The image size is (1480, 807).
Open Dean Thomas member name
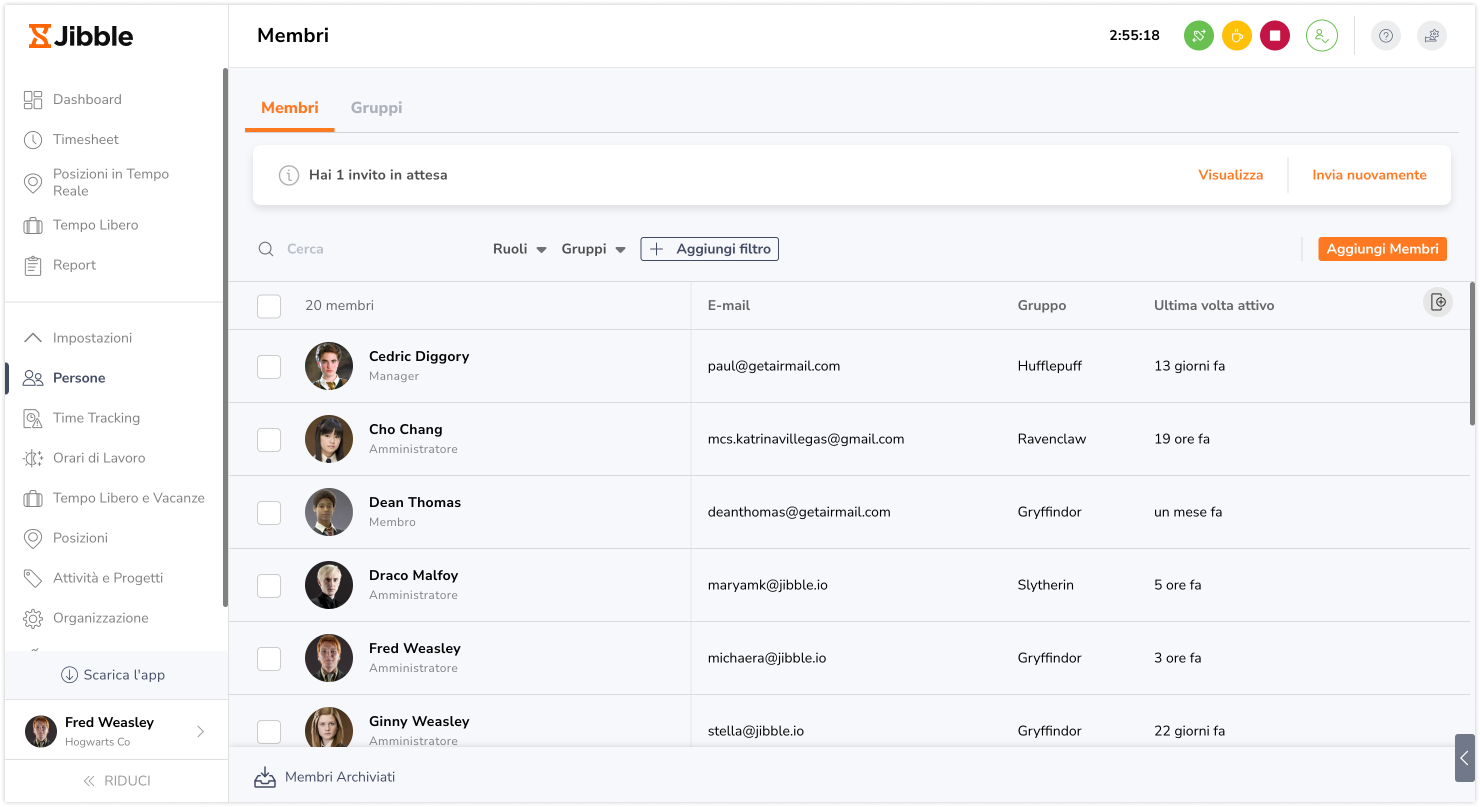coord(415,502)
